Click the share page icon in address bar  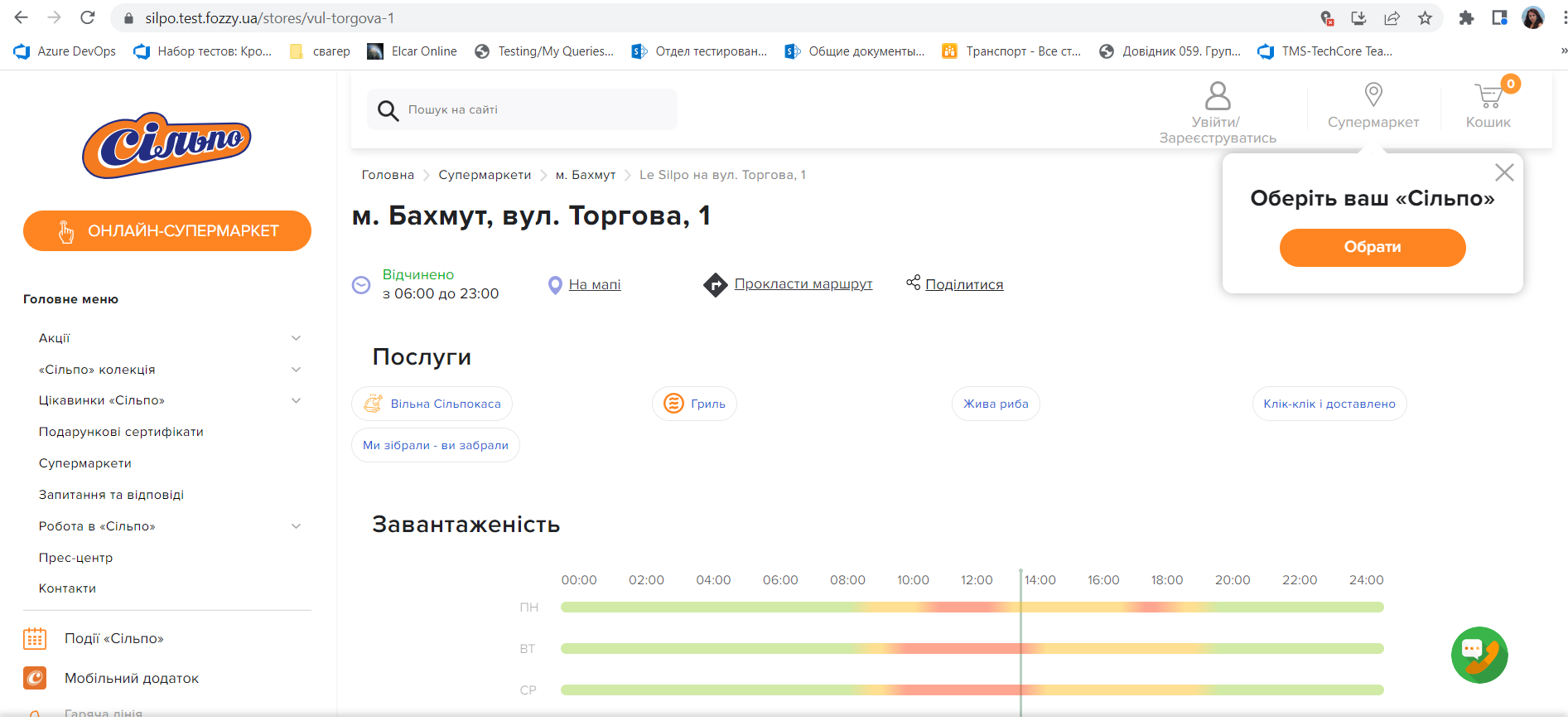click(1392, 18)
